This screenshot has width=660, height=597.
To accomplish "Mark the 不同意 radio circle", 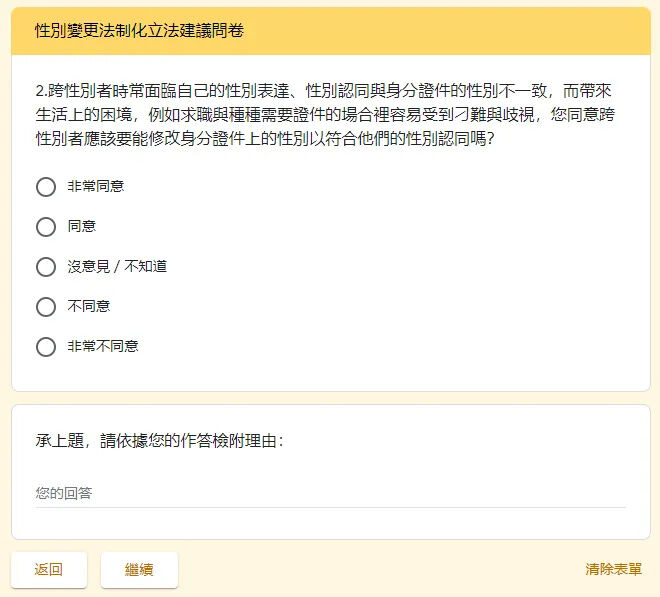I will click(46, 307).
